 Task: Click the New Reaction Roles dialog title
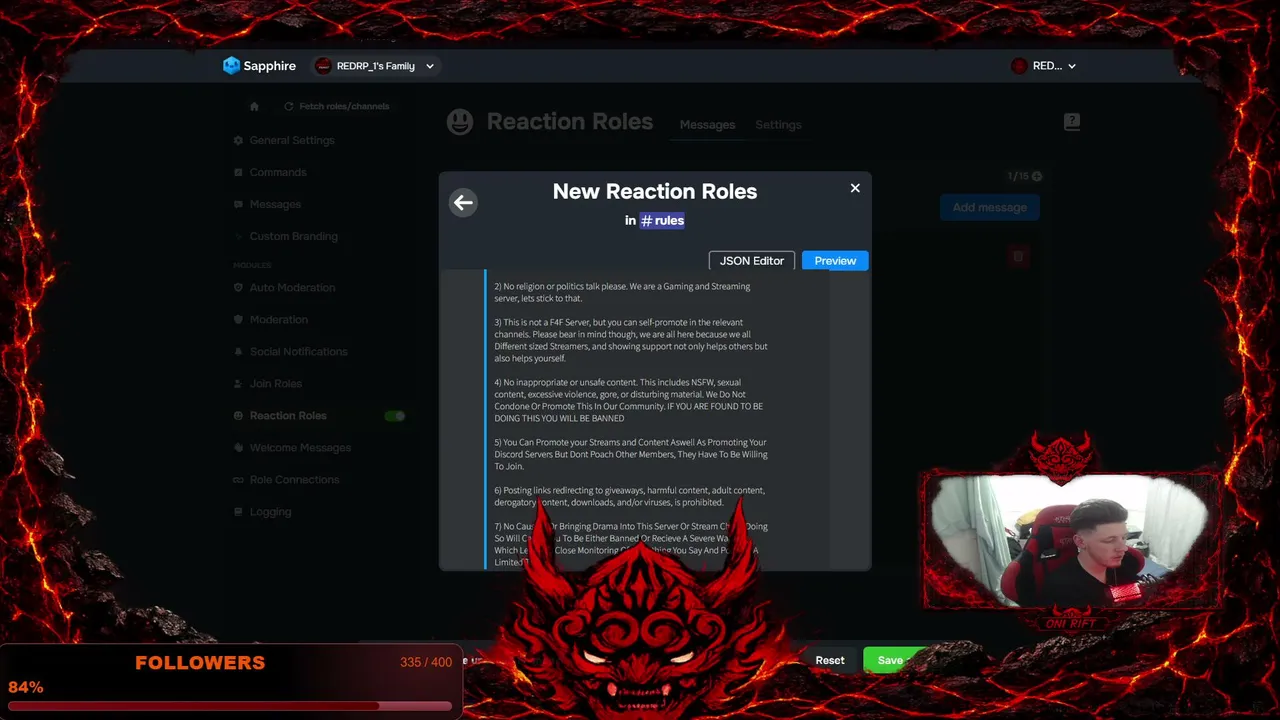tap(655, 191)
